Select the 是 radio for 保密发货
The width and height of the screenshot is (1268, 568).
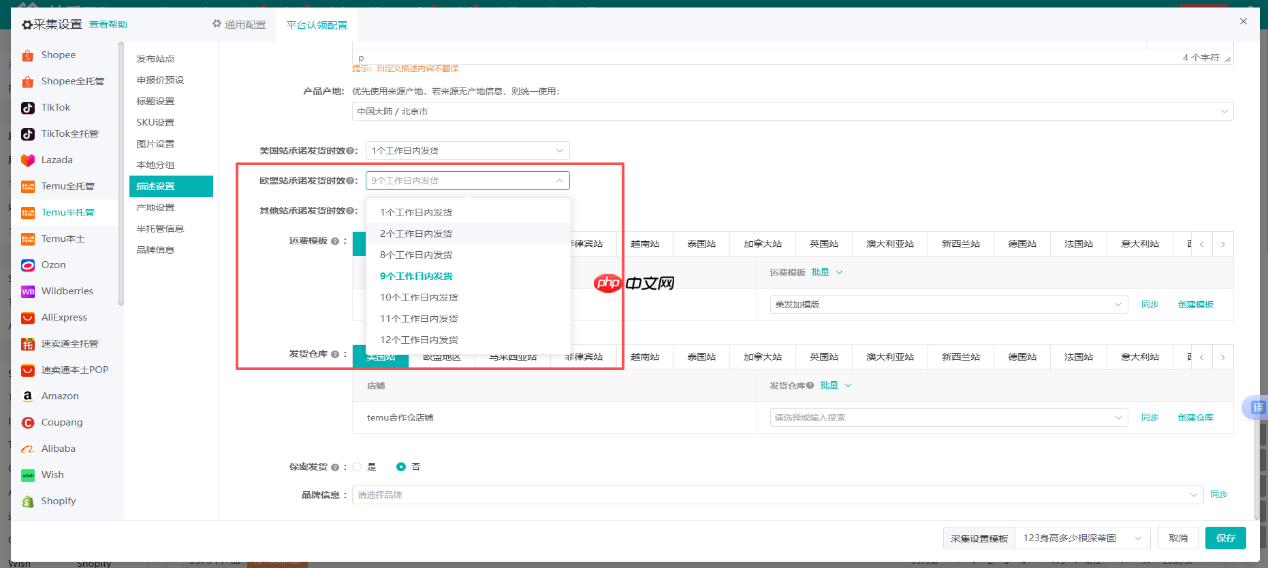pos(357,467)
